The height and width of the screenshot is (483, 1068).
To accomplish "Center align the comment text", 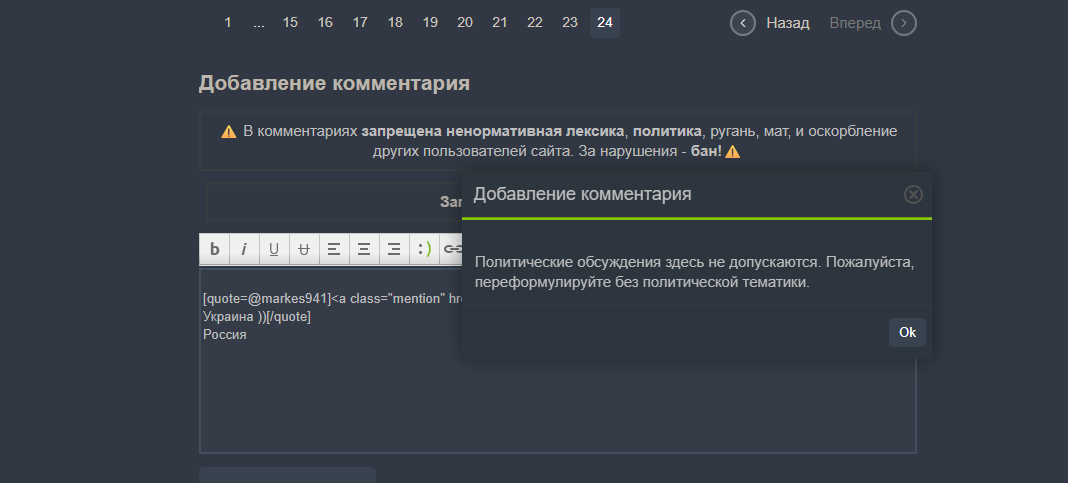I will point(364,249).
